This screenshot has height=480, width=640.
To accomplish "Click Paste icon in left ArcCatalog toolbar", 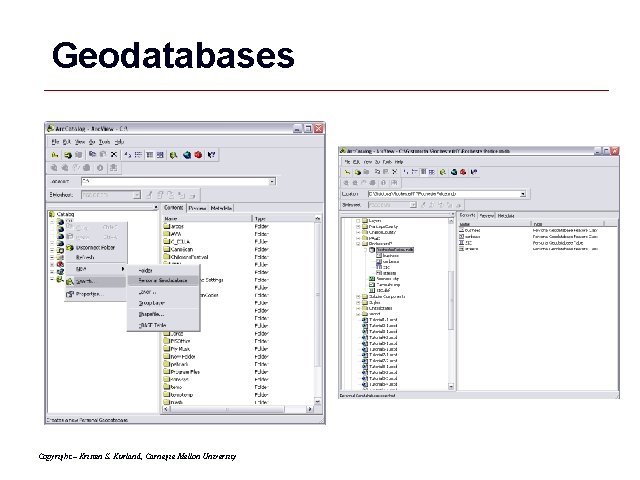I will pos(103,155).
